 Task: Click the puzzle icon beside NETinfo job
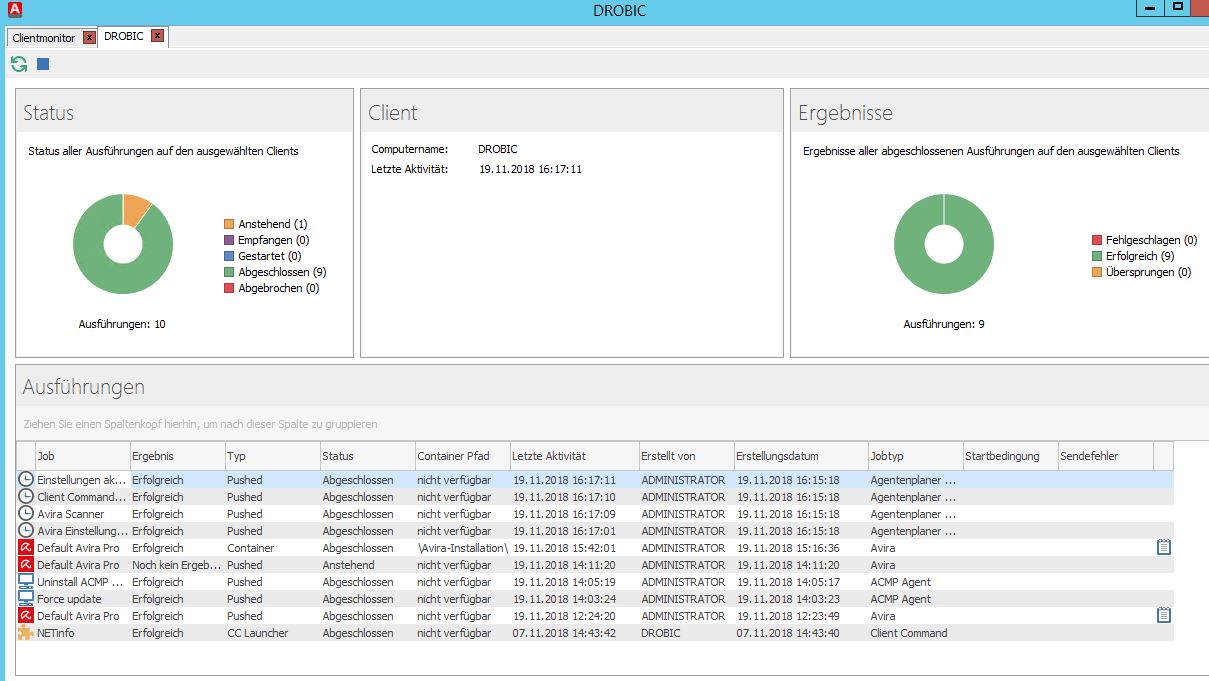point(26,633)
